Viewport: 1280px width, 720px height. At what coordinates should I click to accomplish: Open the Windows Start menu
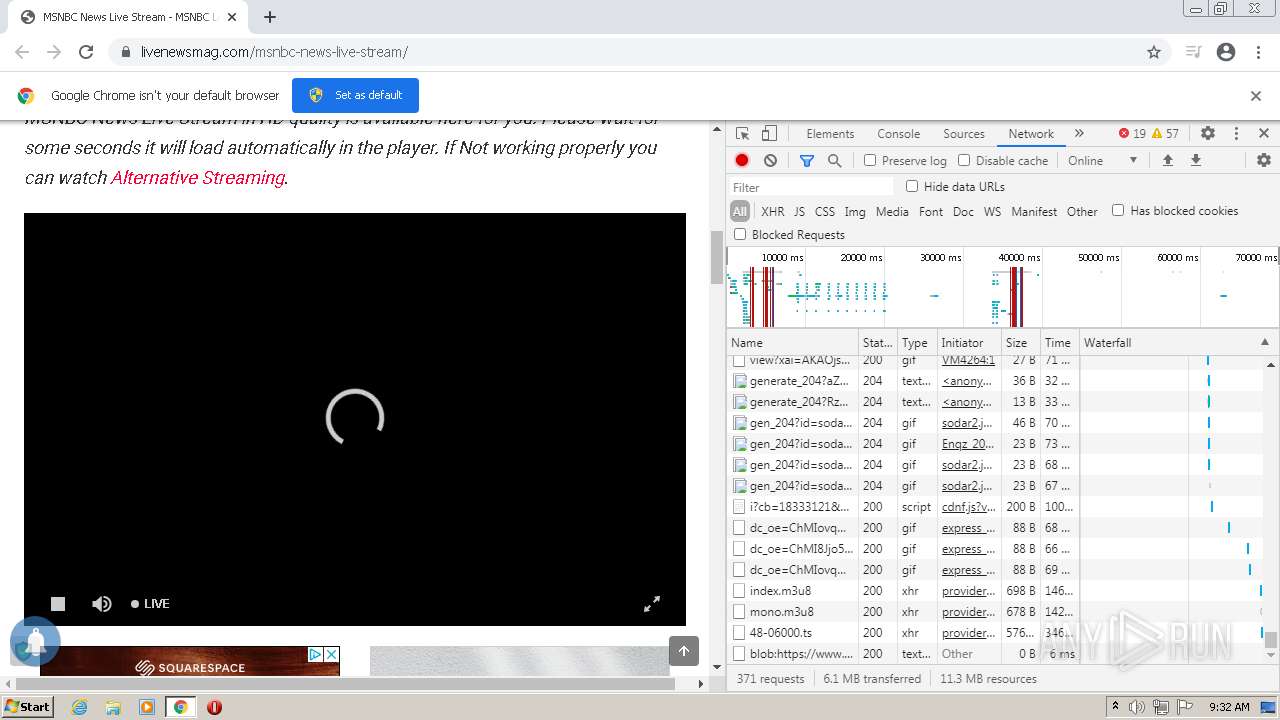(x=27, y=707)
